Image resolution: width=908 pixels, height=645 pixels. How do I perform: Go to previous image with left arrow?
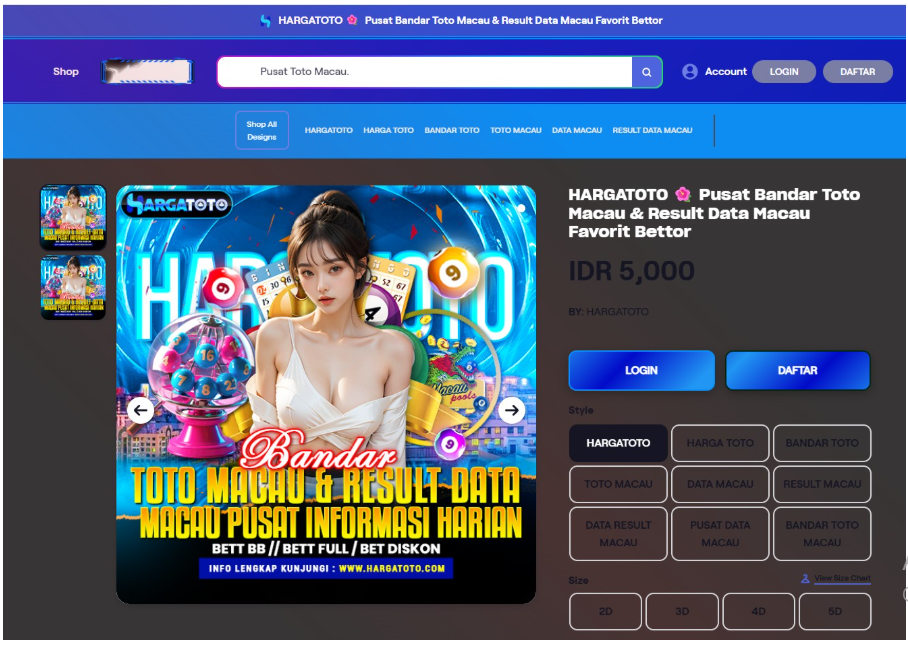[141, 411]
